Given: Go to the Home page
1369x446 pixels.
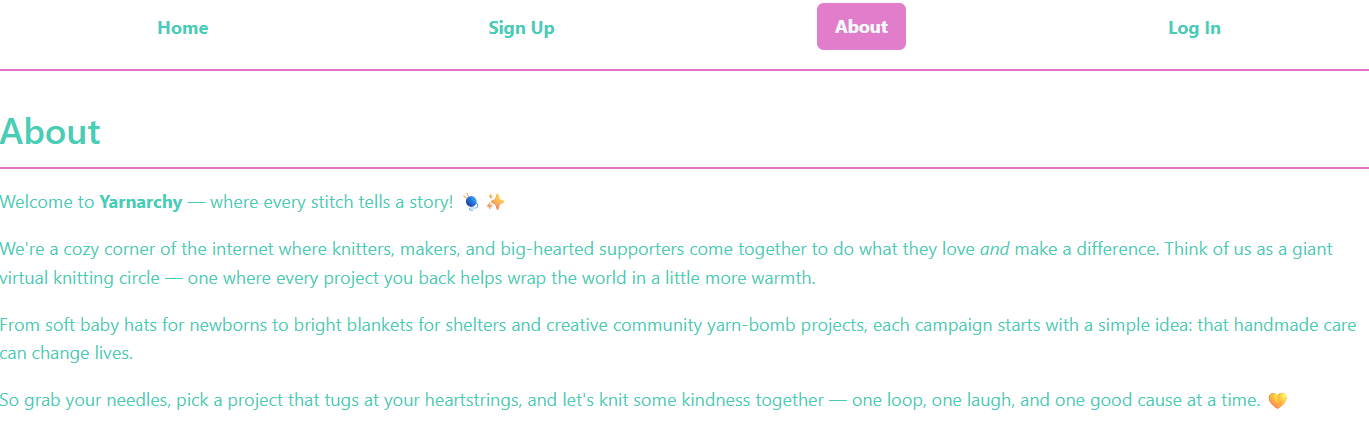Looking at the screenshot, I should click(x=182, y=28).
